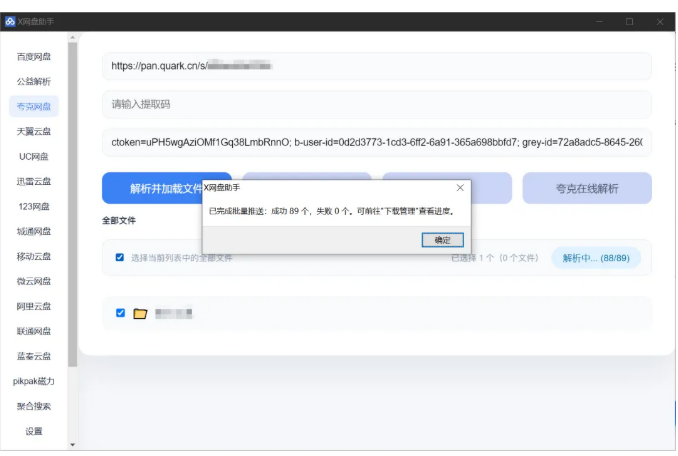The width and height of the screenshot is (678, 456).
Task: Click the sidebar scrollbar up arrow
Action: click(x=72, y=38)
